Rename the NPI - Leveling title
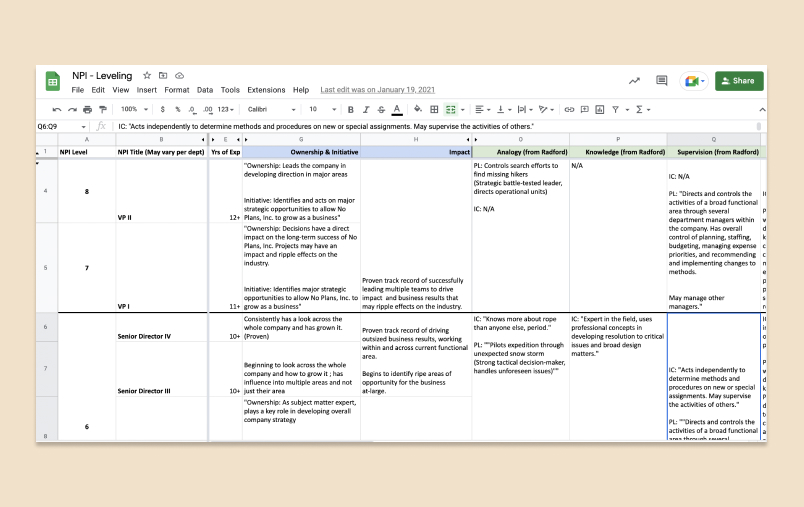The height and width of the screenshot is (507, 804). click(102, 76)
